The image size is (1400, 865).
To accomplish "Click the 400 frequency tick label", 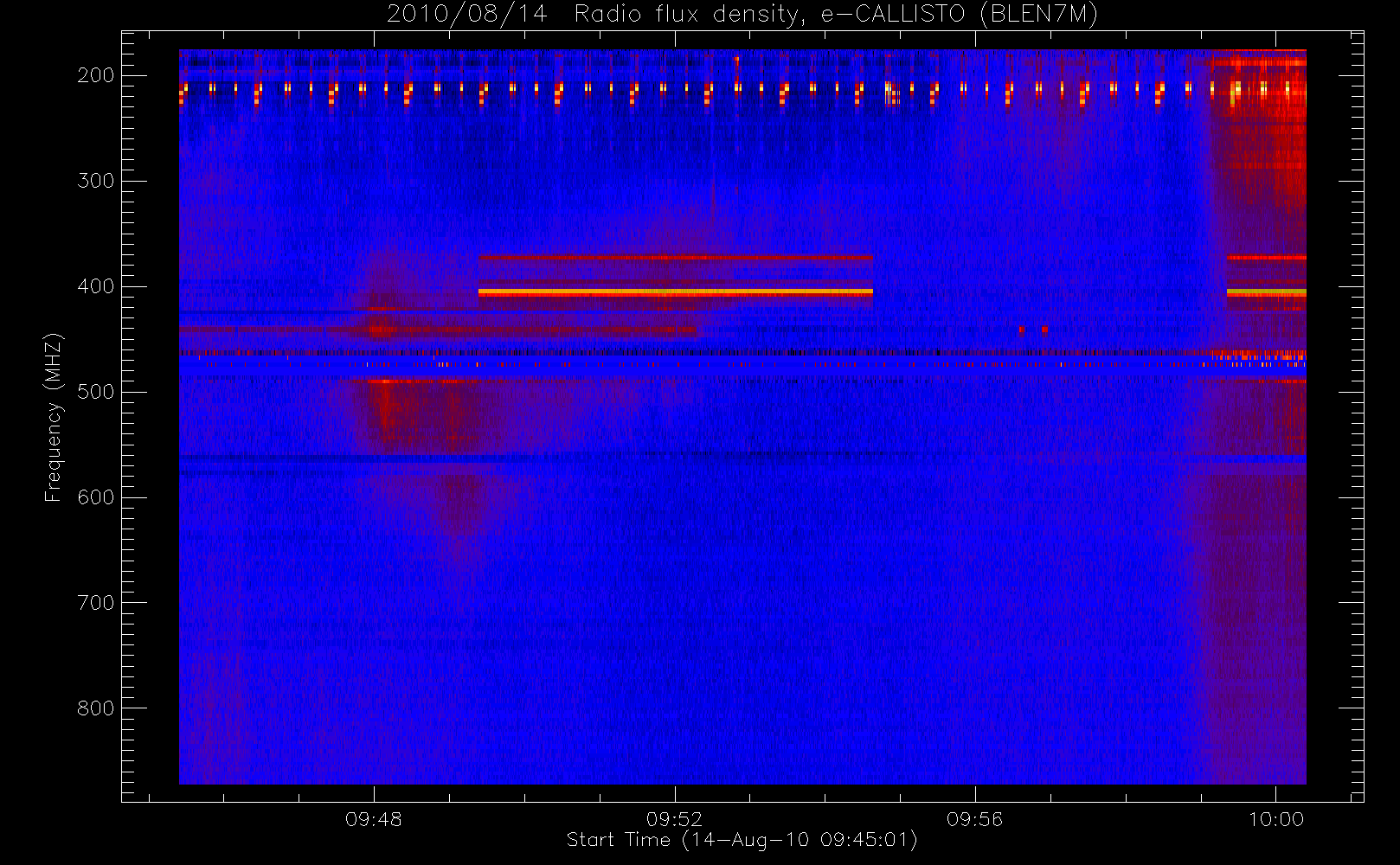I will (x=95, y=286).
